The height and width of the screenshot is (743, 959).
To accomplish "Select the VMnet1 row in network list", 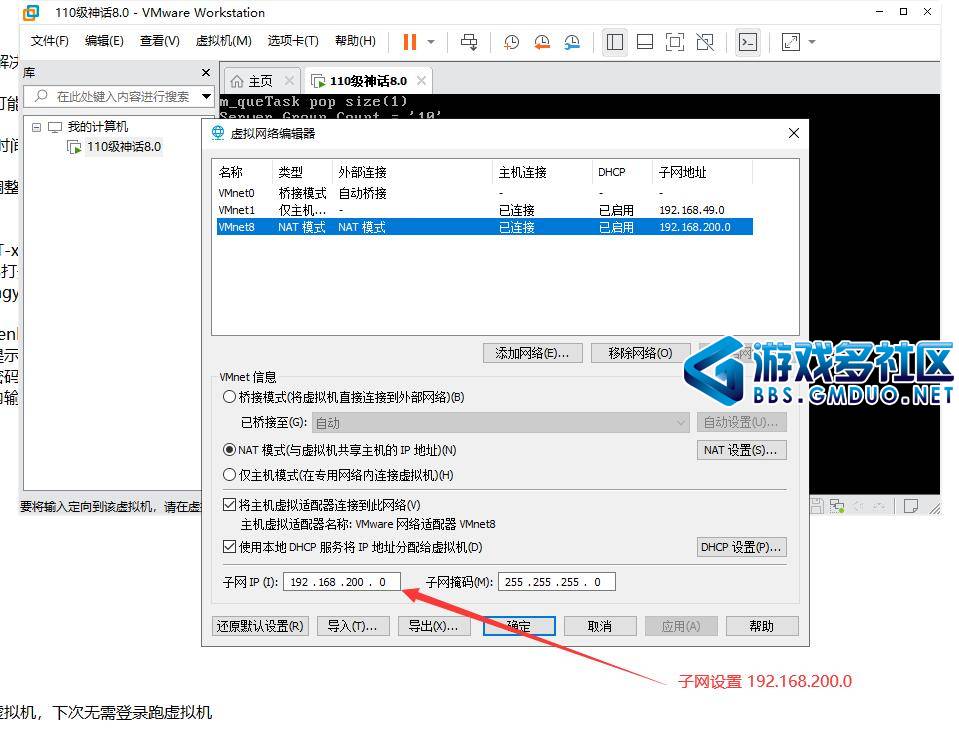I will click(484, 210).
